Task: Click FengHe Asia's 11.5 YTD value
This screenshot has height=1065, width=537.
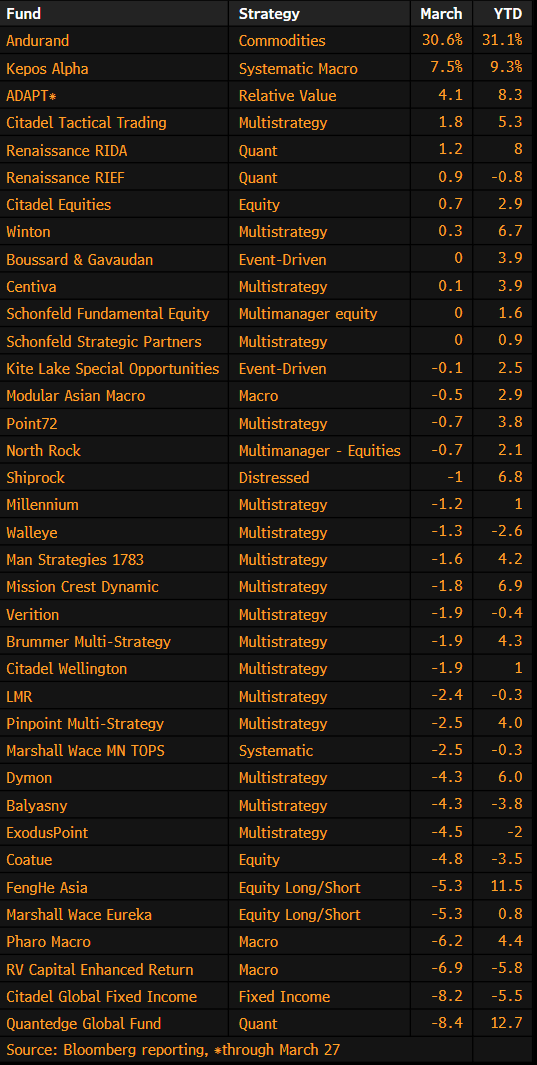Action: 506,888
